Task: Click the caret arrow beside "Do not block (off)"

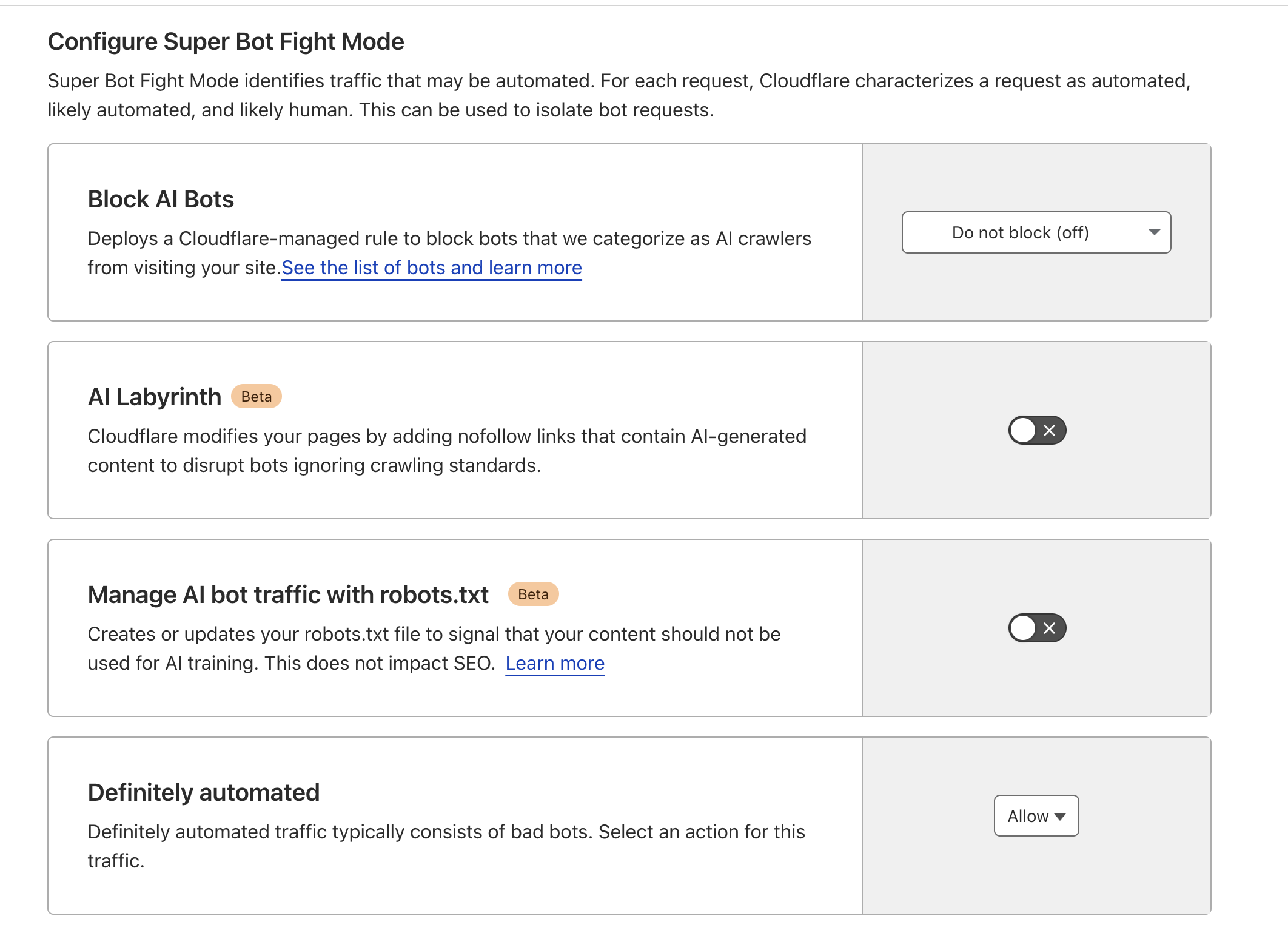Action: [x=1154, y=232]
